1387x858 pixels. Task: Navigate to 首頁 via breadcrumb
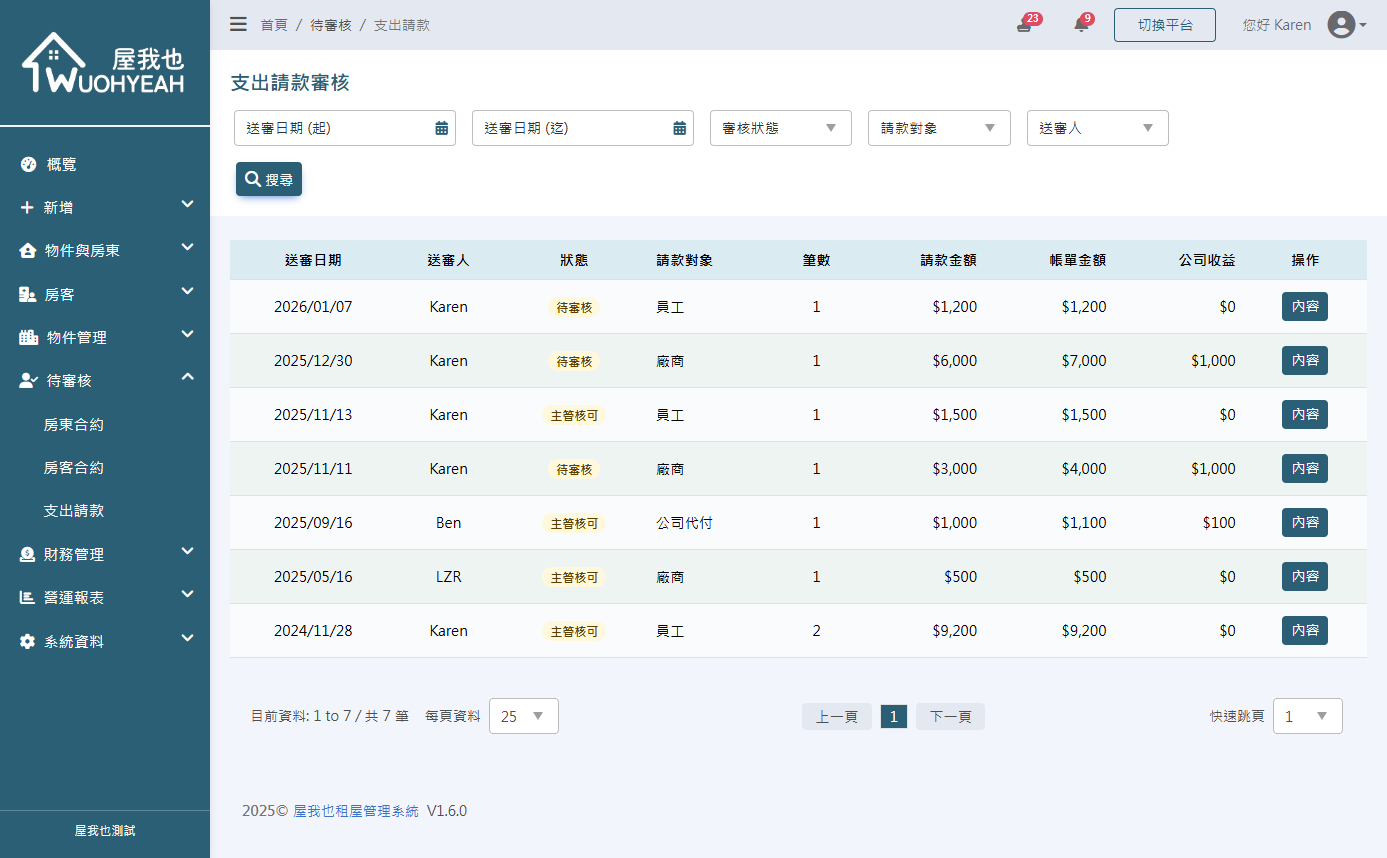[274, 25]
